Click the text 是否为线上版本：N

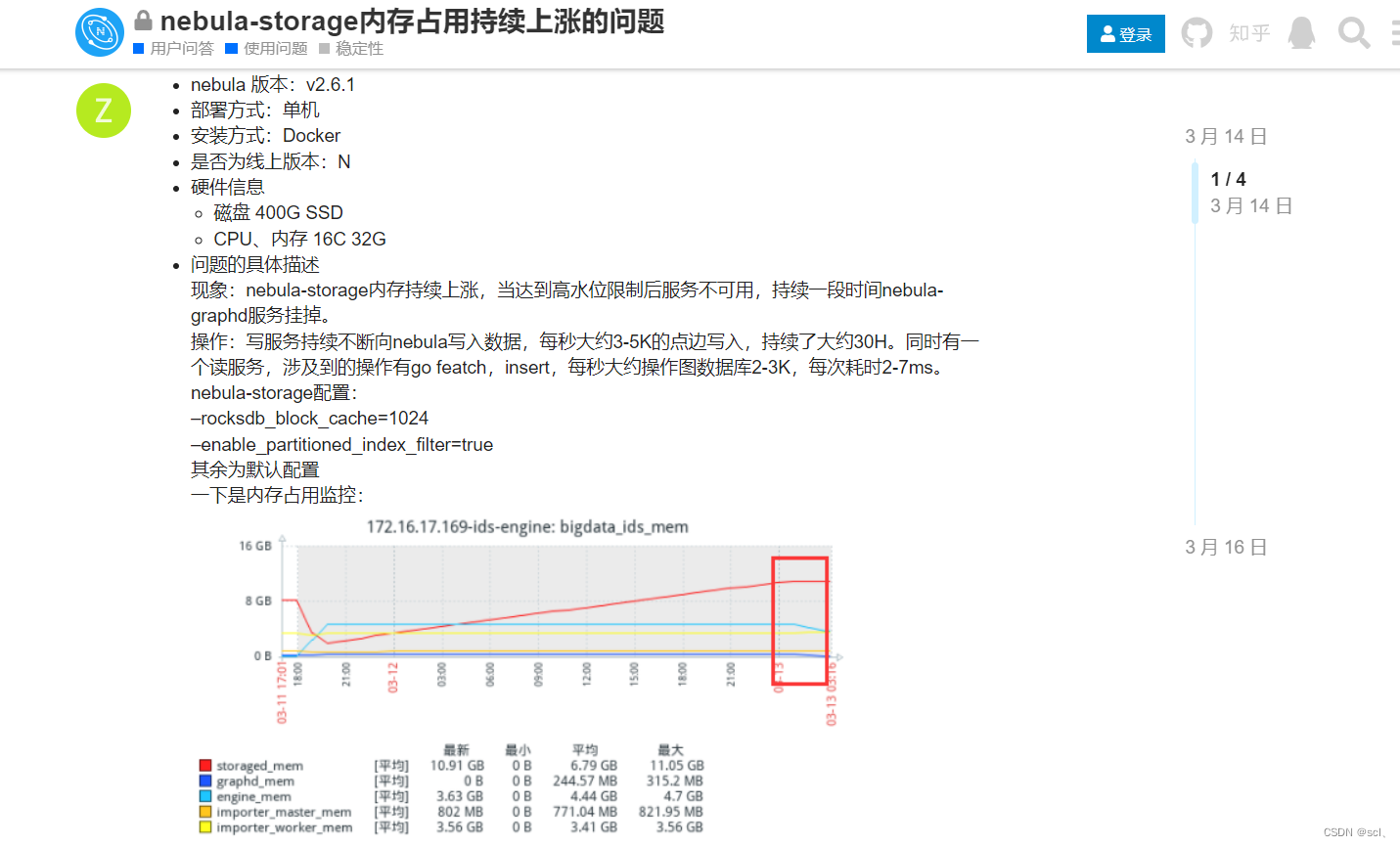coord(270,162)
